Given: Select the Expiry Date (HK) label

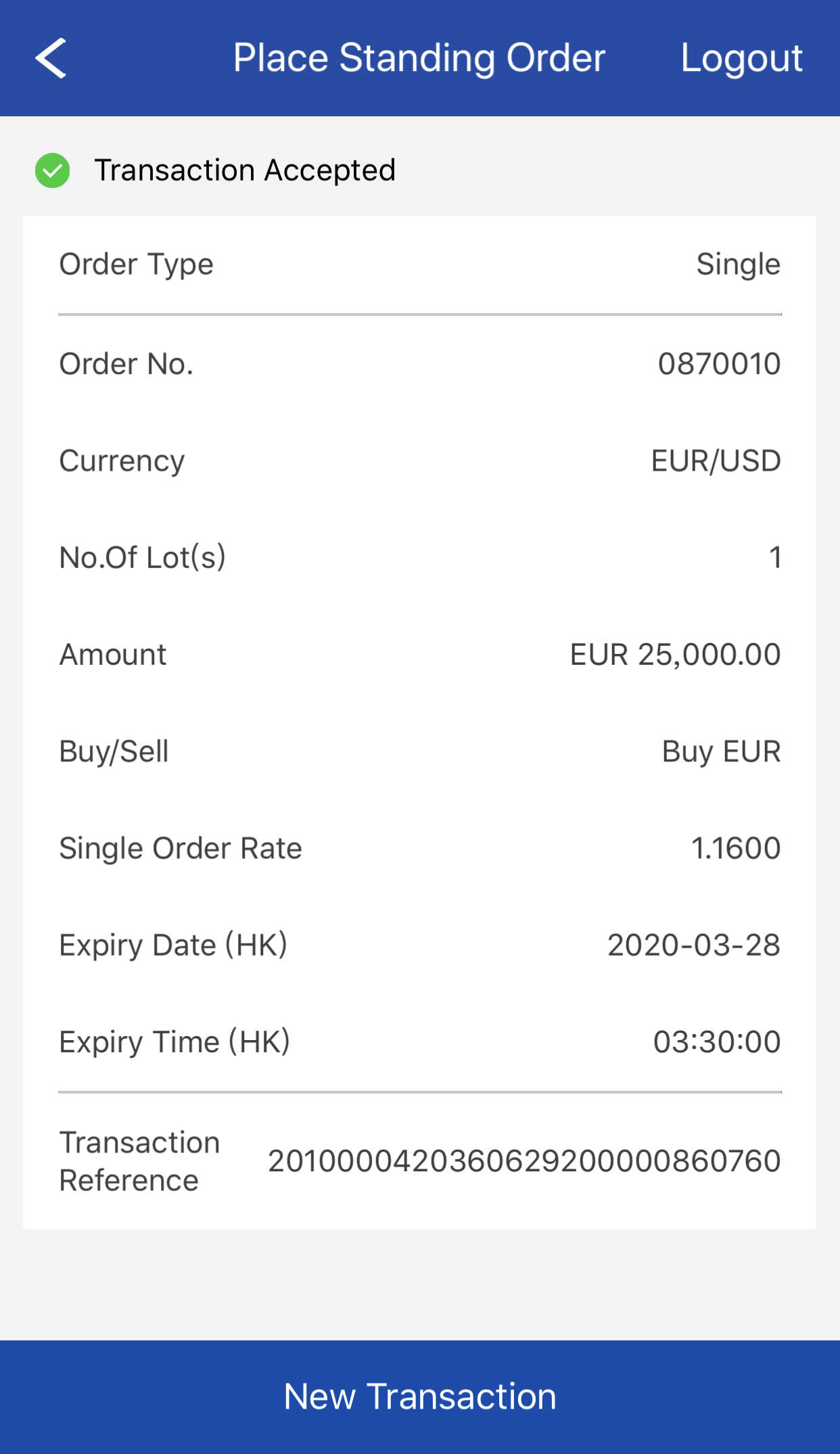Looking at the screenshot, I should click(x=173, y=945).
